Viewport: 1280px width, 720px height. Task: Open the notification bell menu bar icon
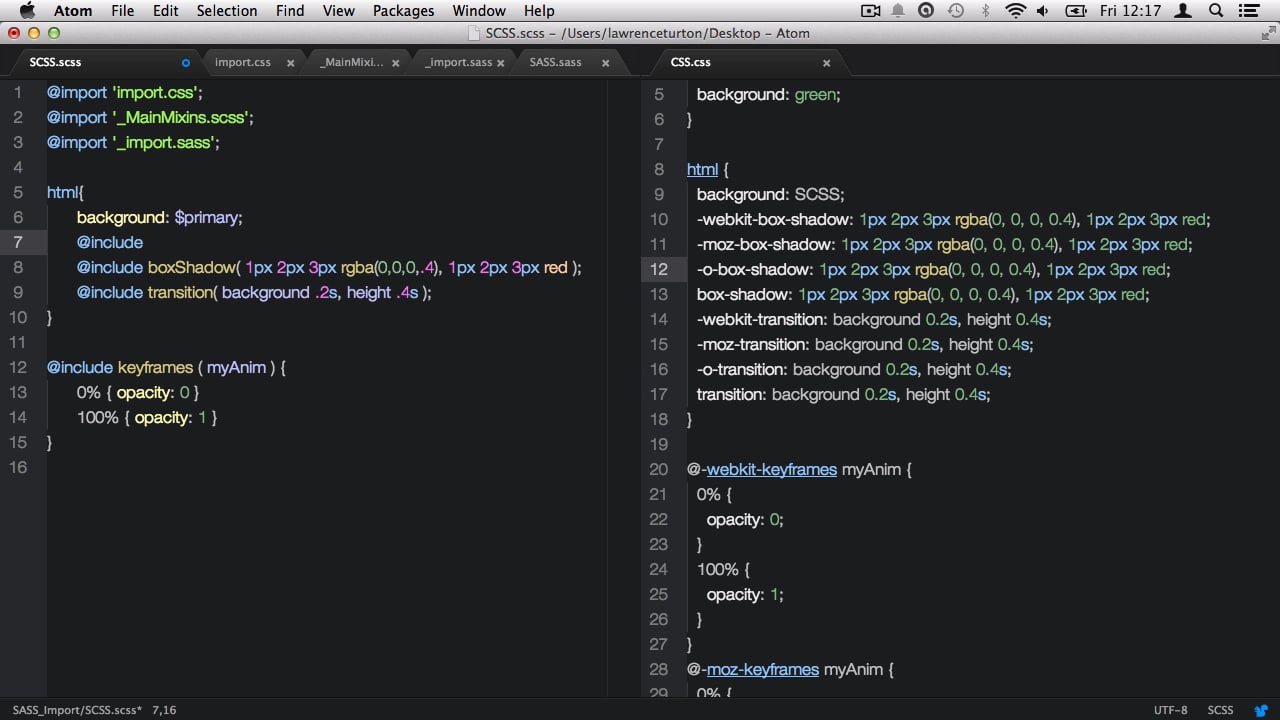pyautogui.click(x=898, y=11)
